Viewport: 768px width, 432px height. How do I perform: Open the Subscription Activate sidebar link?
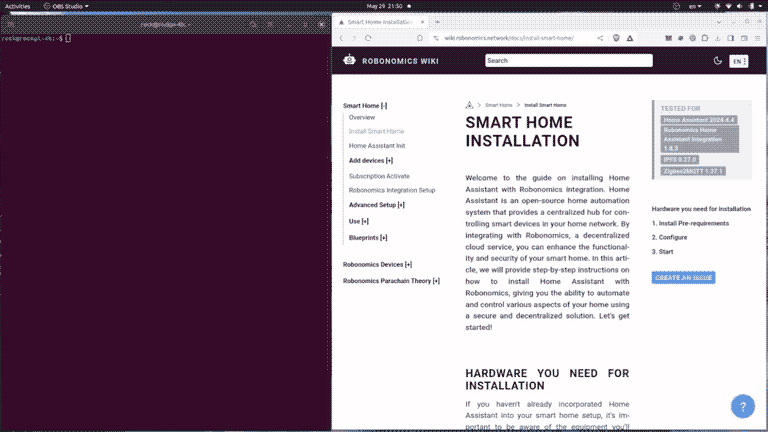click(379, 176)
